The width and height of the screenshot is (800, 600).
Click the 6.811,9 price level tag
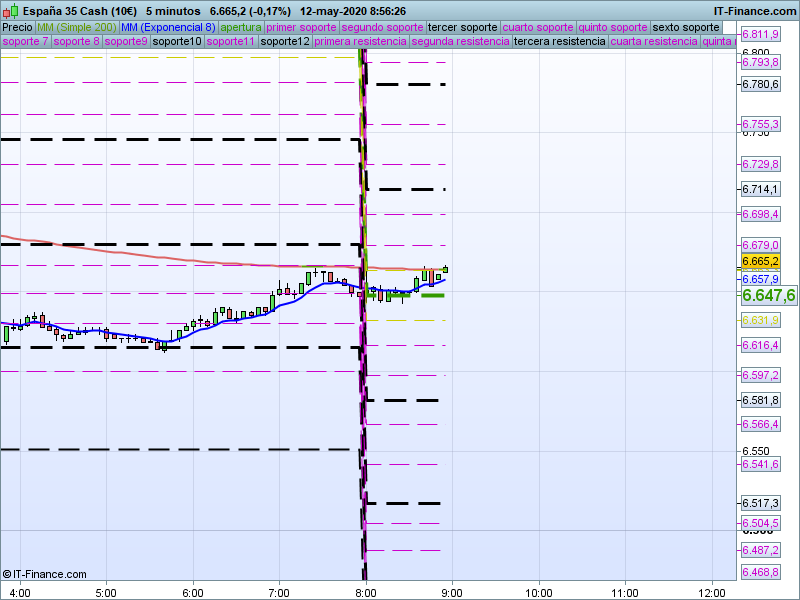pyautogui.click(x=761, y=34)
